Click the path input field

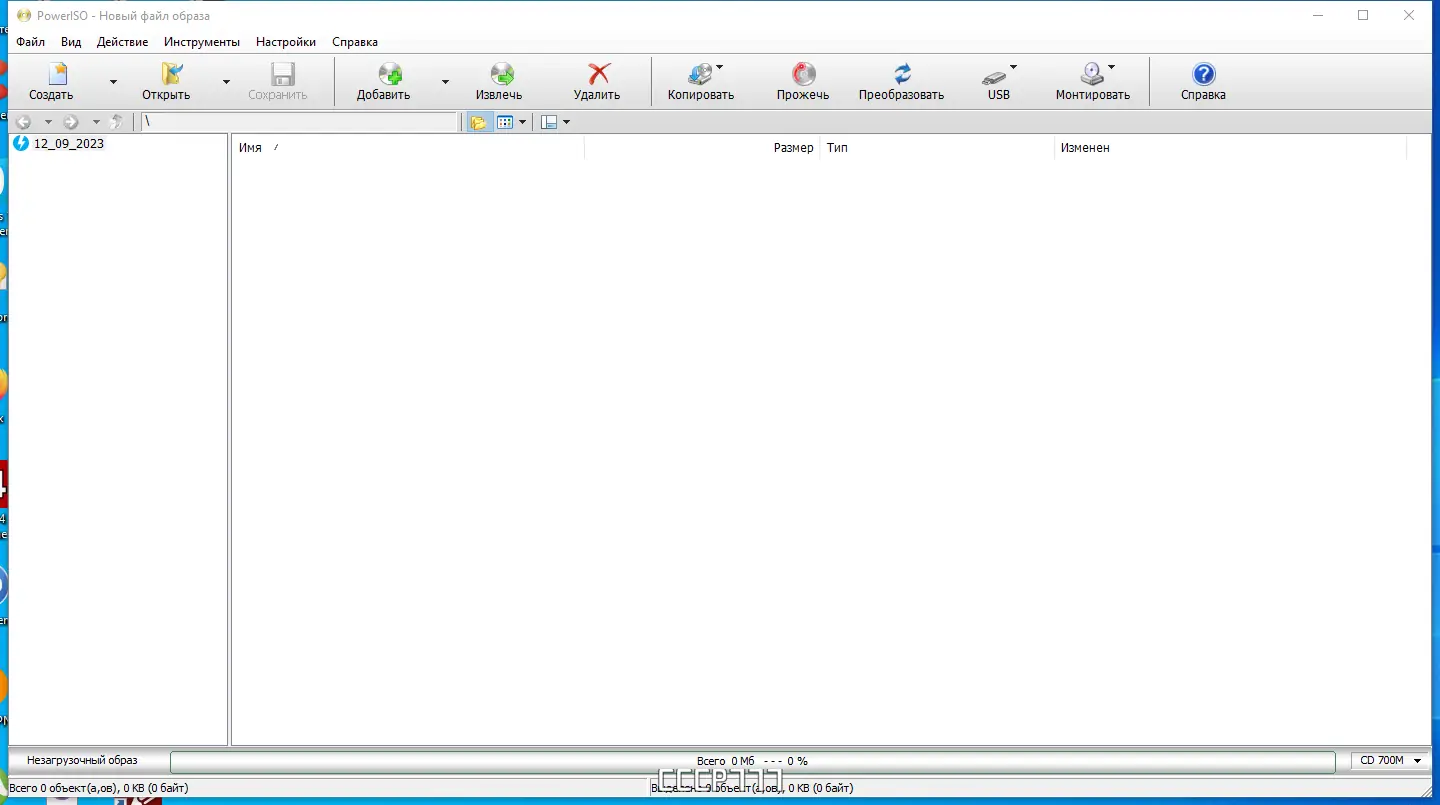pyautogui.click(x=299, y=122)
